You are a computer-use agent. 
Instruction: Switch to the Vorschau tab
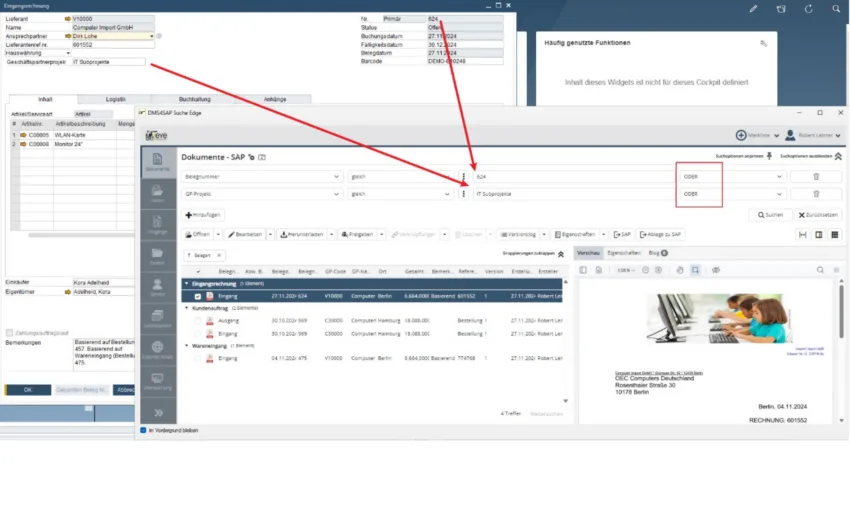pyautogui.click(x=588, y=253)
